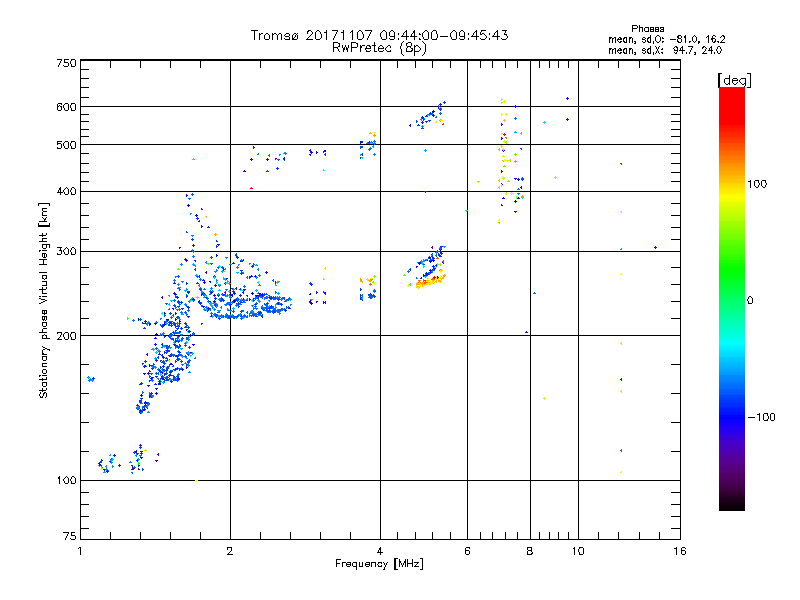Click the '200' y-axis tick label

[x=66, y=336]
